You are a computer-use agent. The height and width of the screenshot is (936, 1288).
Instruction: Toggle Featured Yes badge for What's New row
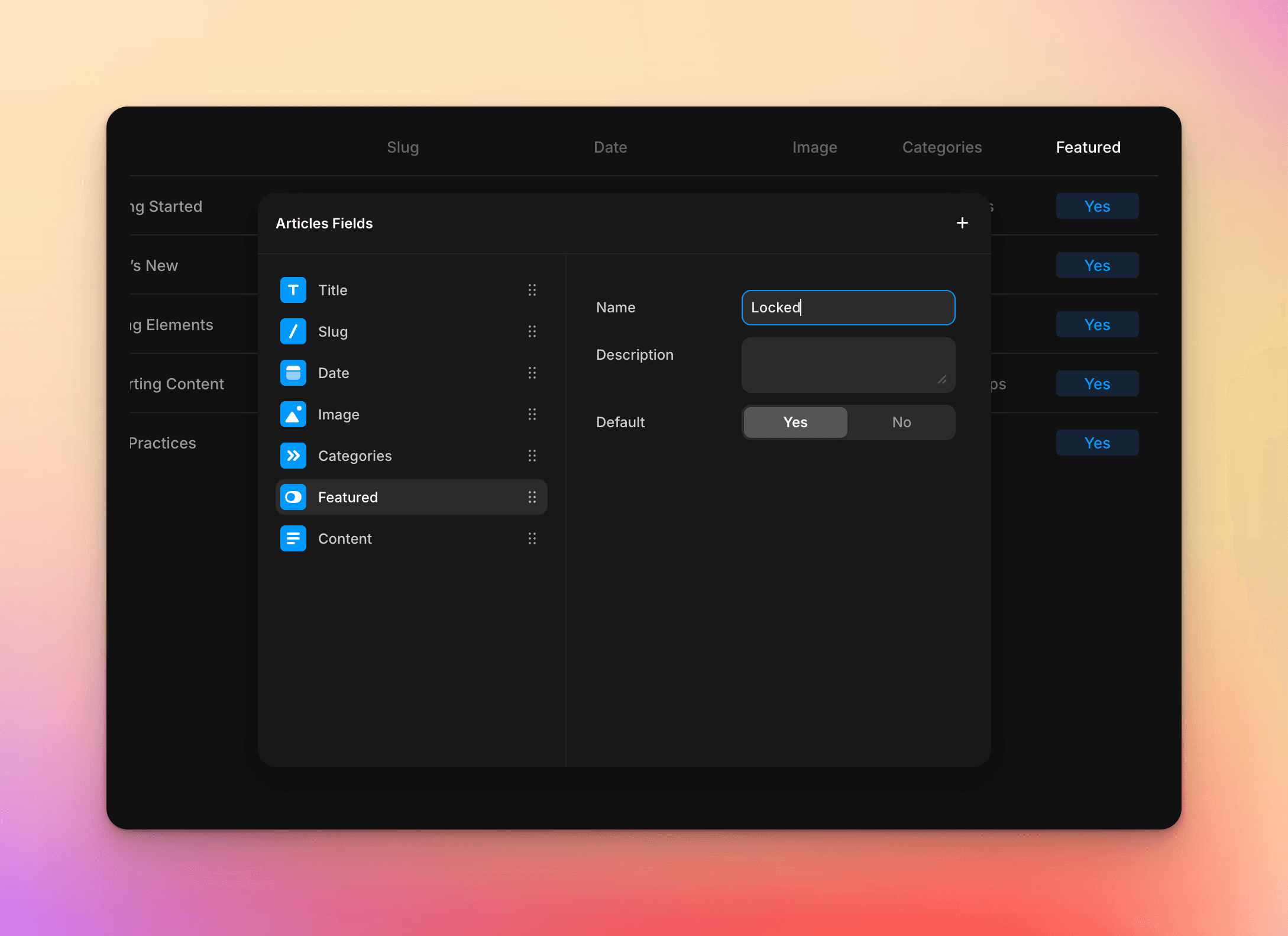click(1097, 265)
